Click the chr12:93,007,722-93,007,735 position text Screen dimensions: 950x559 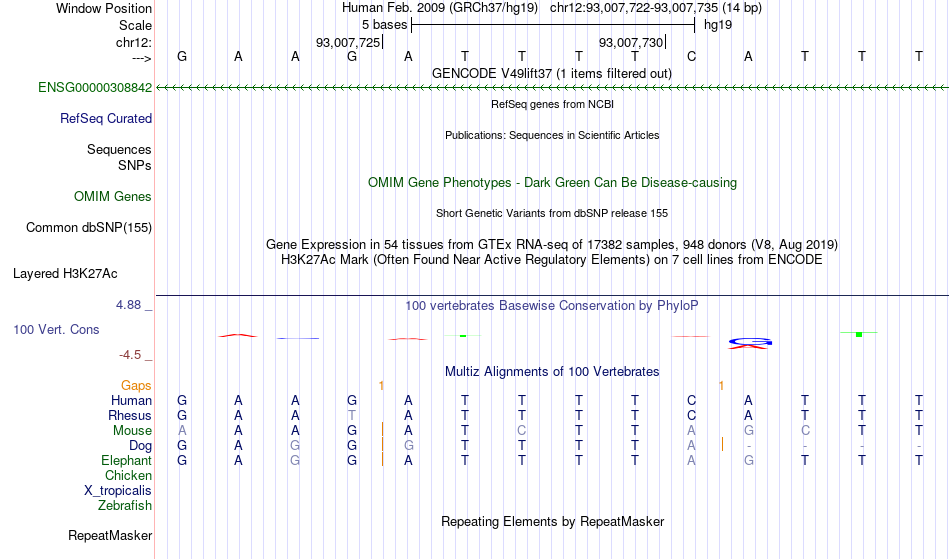[x=656, y=8]
